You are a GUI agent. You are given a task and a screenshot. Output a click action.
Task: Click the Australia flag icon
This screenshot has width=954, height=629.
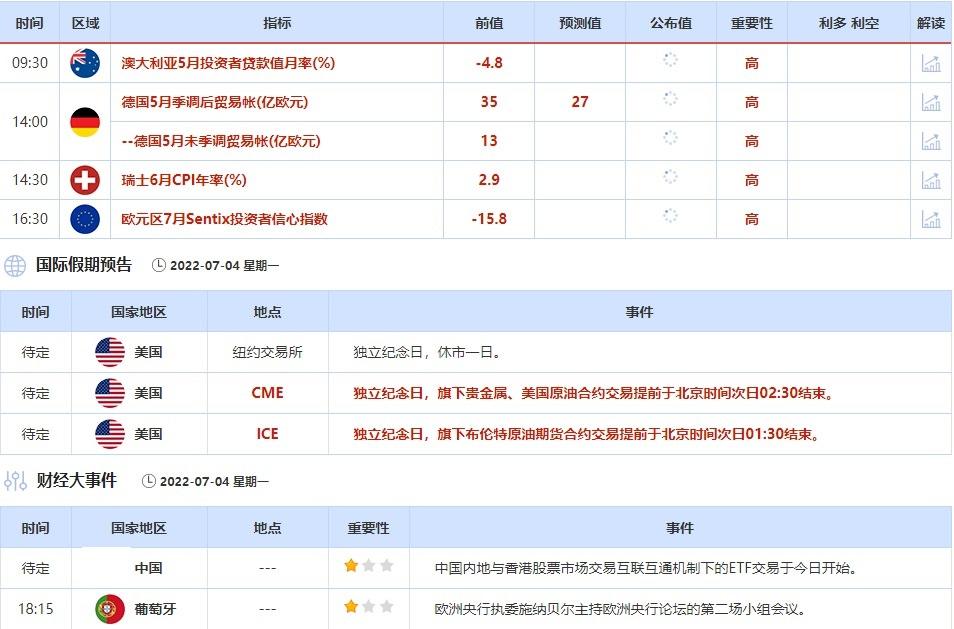tap(85, 63)
